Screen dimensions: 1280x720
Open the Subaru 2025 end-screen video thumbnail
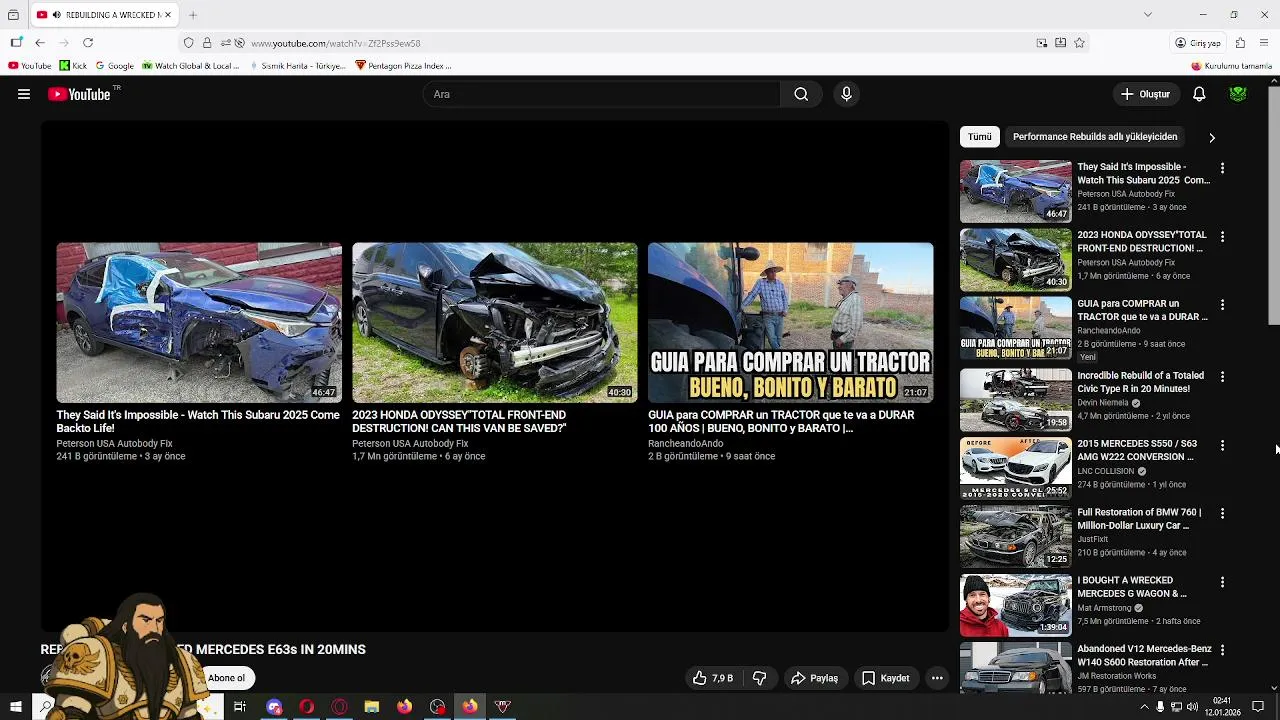199,322
